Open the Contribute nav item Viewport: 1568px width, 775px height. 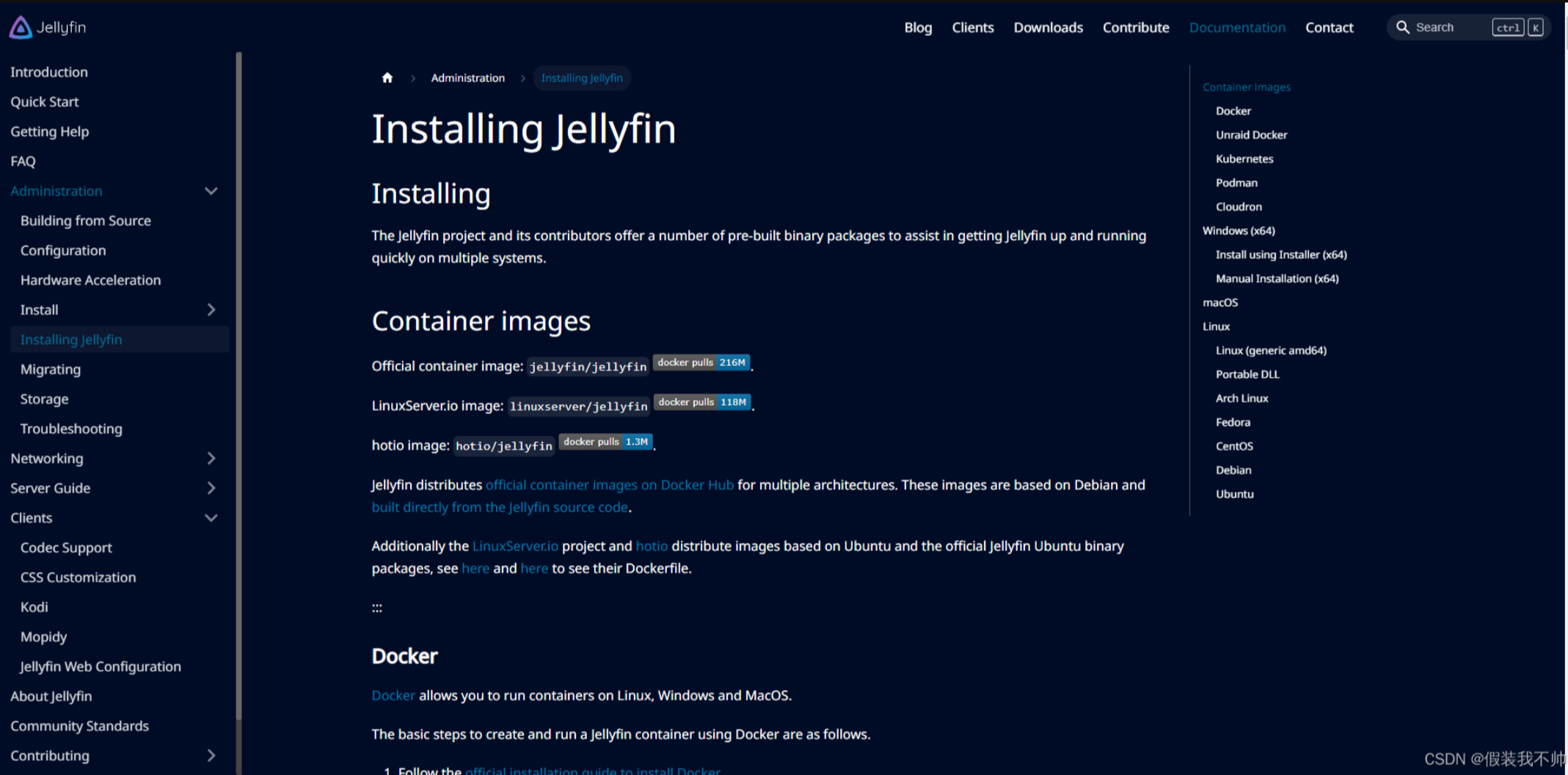[x=1136, y=27]
